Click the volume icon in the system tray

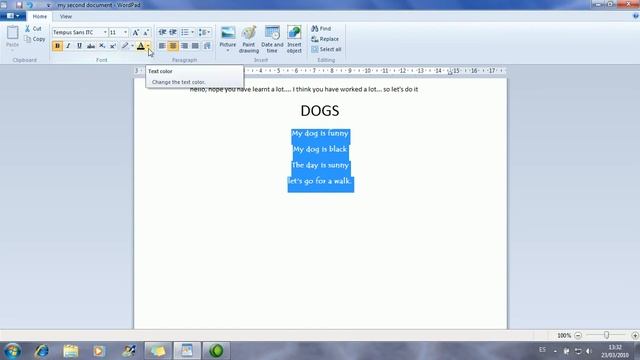(x=589, y=351)
